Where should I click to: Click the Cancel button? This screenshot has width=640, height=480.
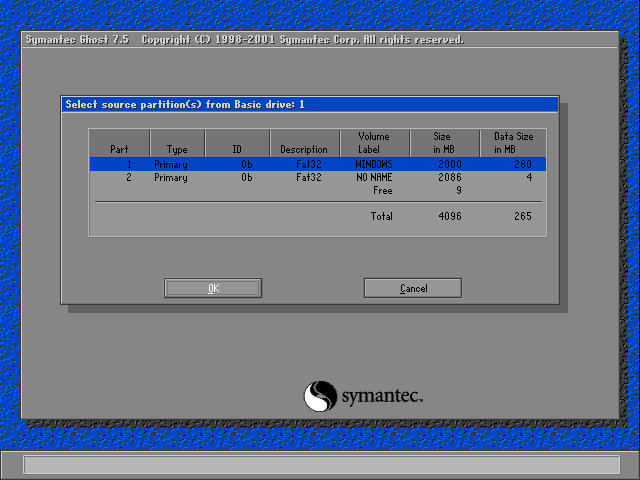point(413,288)
